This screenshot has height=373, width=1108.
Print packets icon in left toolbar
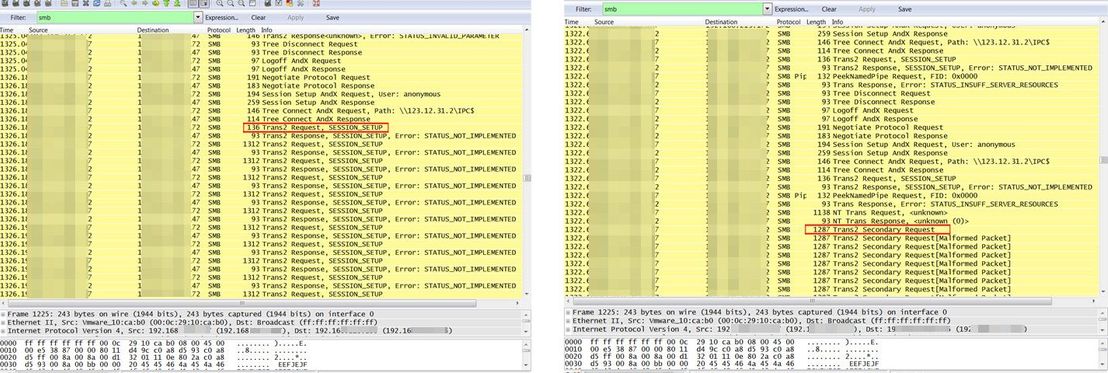(x=107, y=3)
